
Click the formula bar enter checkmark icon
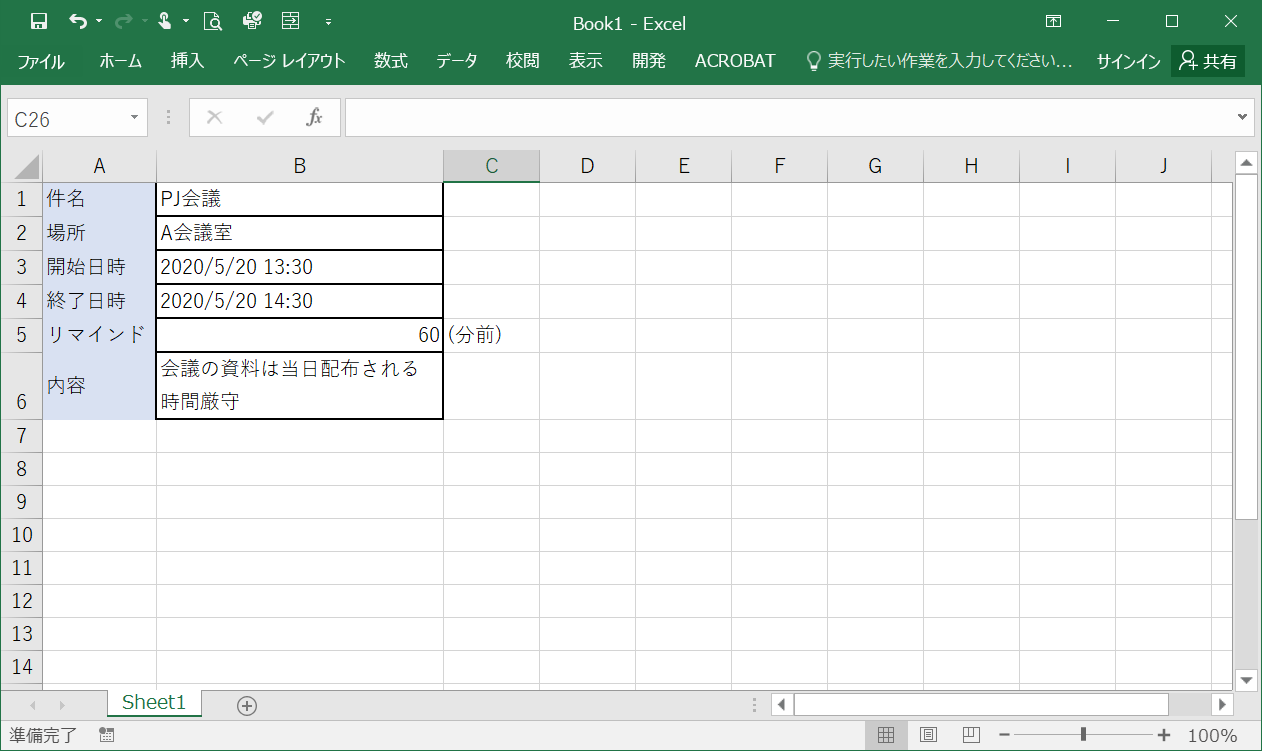point(265,118)
